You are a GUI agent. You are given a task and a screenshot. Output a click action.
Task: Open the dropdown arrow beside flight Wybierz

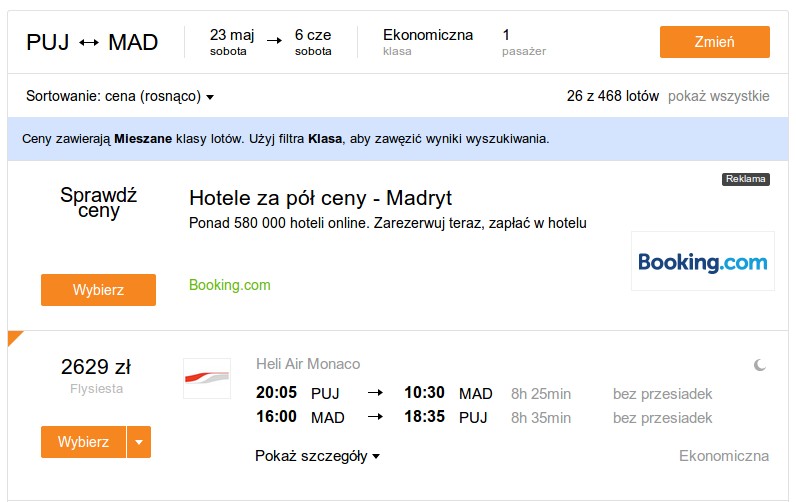[139, 442]
